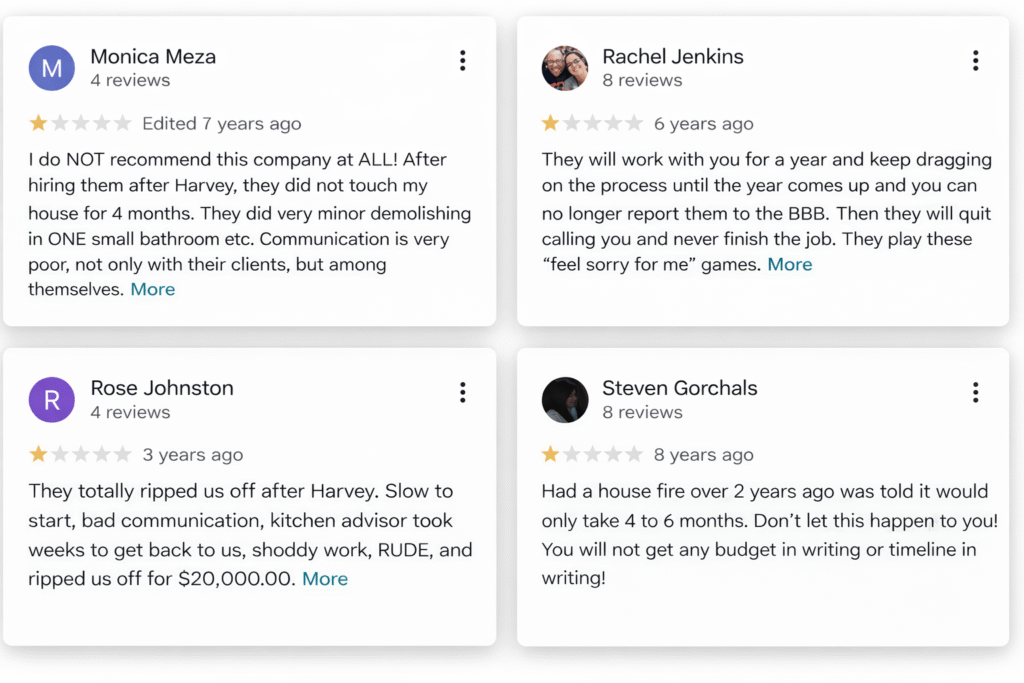Screen dimensions: 1024x683
Task: Open Rose Johnston's reviewer profile name
Action: [x=162, y=388]
